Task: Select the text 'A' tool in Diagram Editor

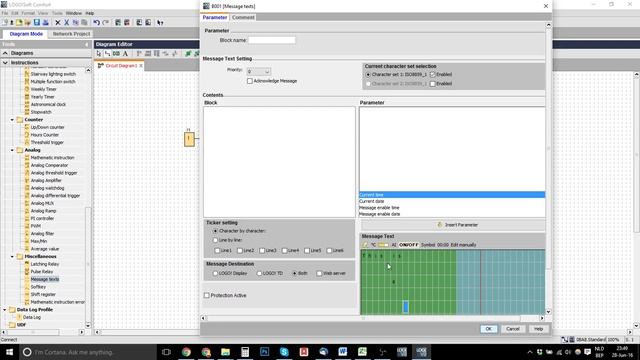Action: pyautogui.click(x=125, y=53)
